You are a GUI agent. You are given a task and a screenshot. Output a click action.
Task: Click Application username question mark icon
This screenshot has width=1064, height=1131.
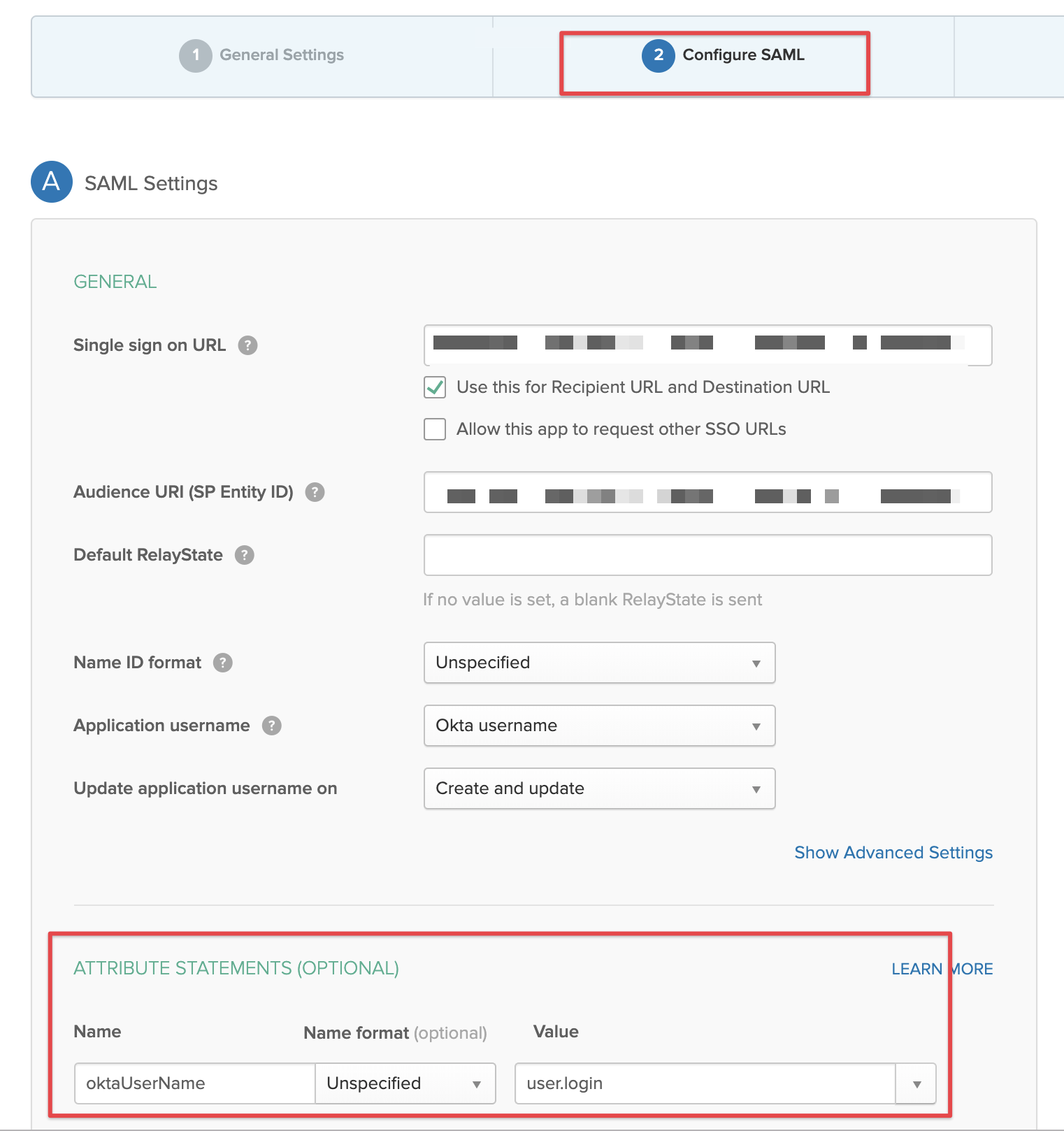click(x=271, y=726)
